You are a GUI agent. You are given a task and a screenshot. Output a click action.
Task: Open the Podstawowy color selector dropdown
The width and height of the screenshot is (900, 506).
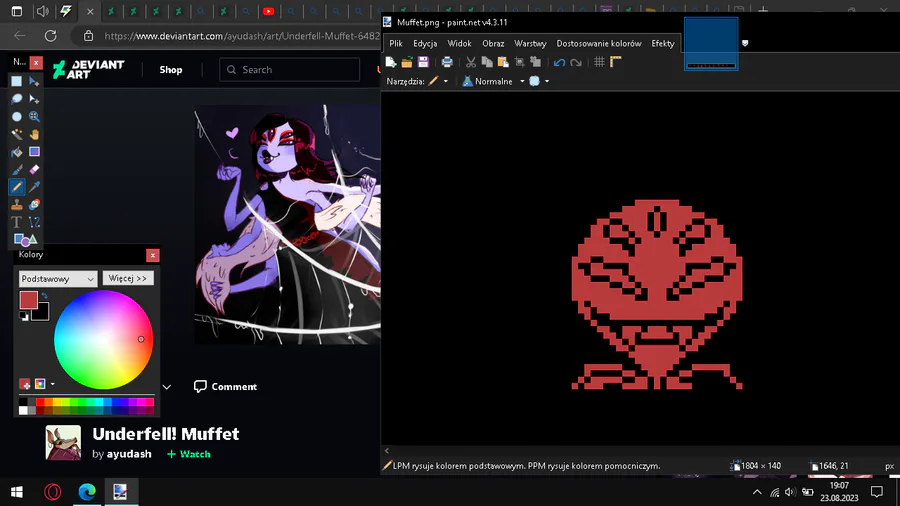(x=57, y=279)
